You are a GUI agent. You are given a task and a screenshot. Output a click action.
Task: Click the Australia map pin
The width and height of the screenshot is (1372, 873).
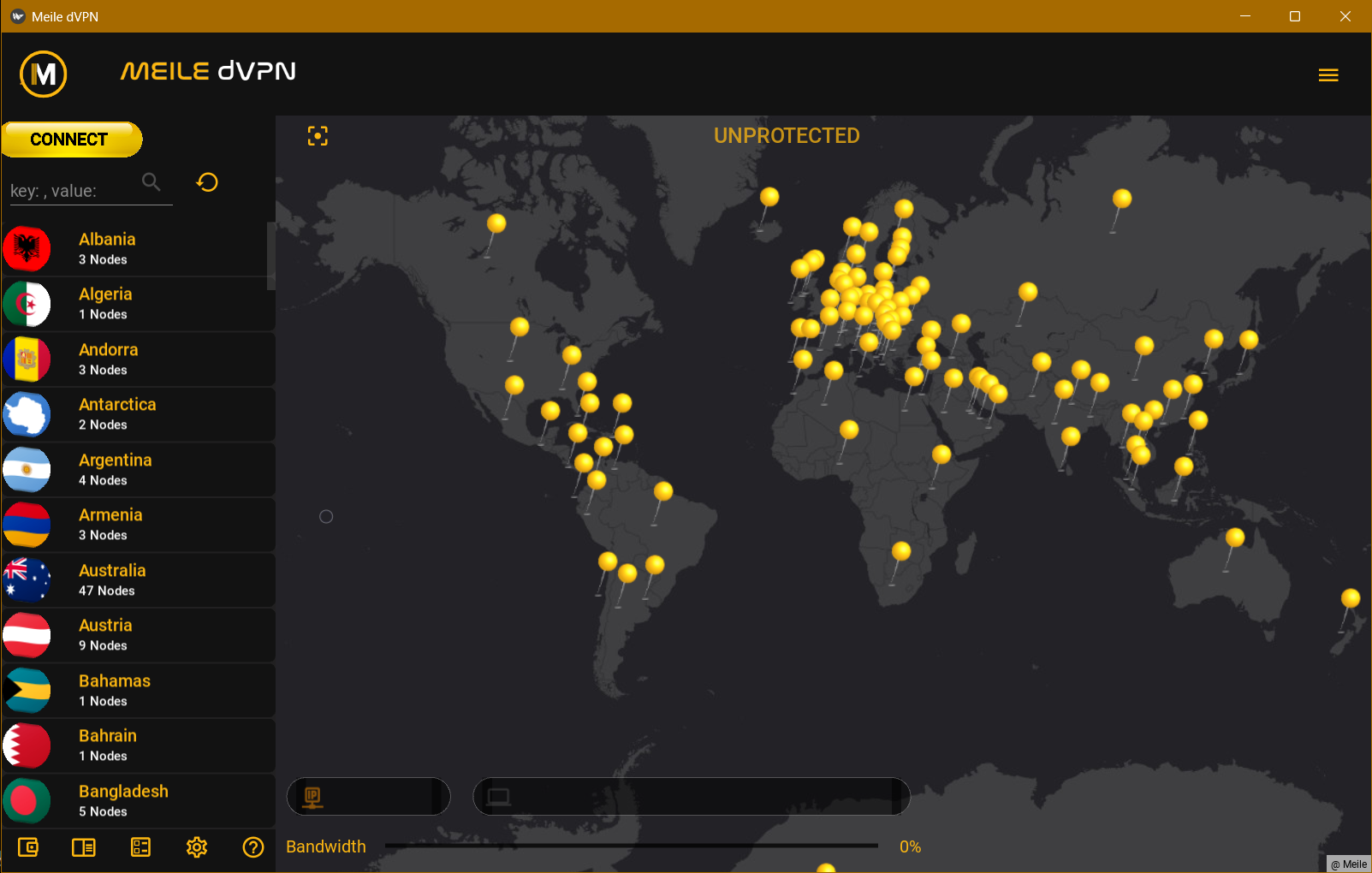point(1235,537)
